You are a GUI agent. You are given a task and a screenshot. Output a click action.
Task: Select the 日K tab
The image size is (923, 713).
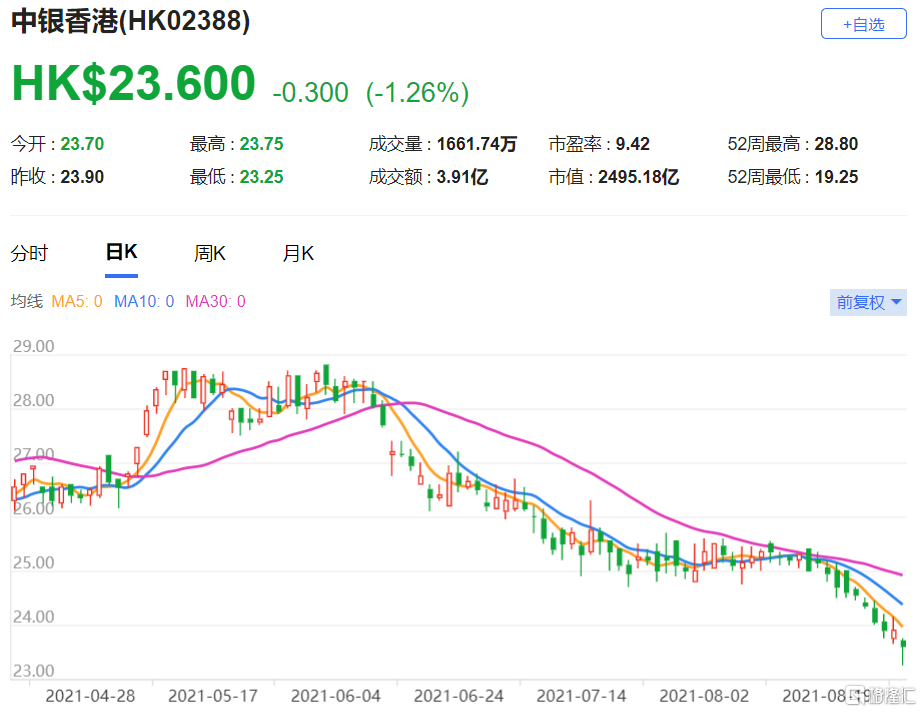pos(121,253)
